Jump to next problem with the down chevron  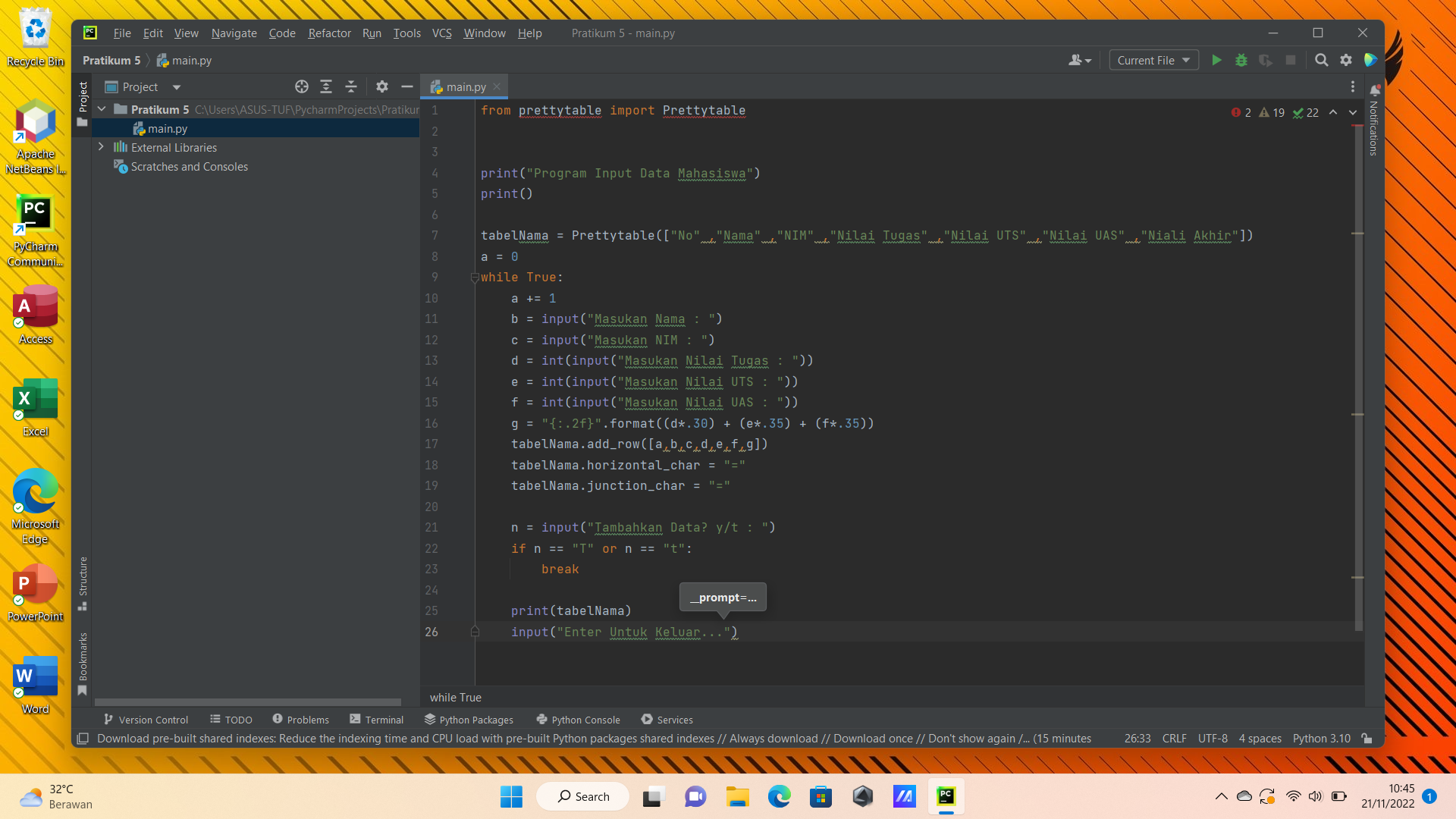1352,112
